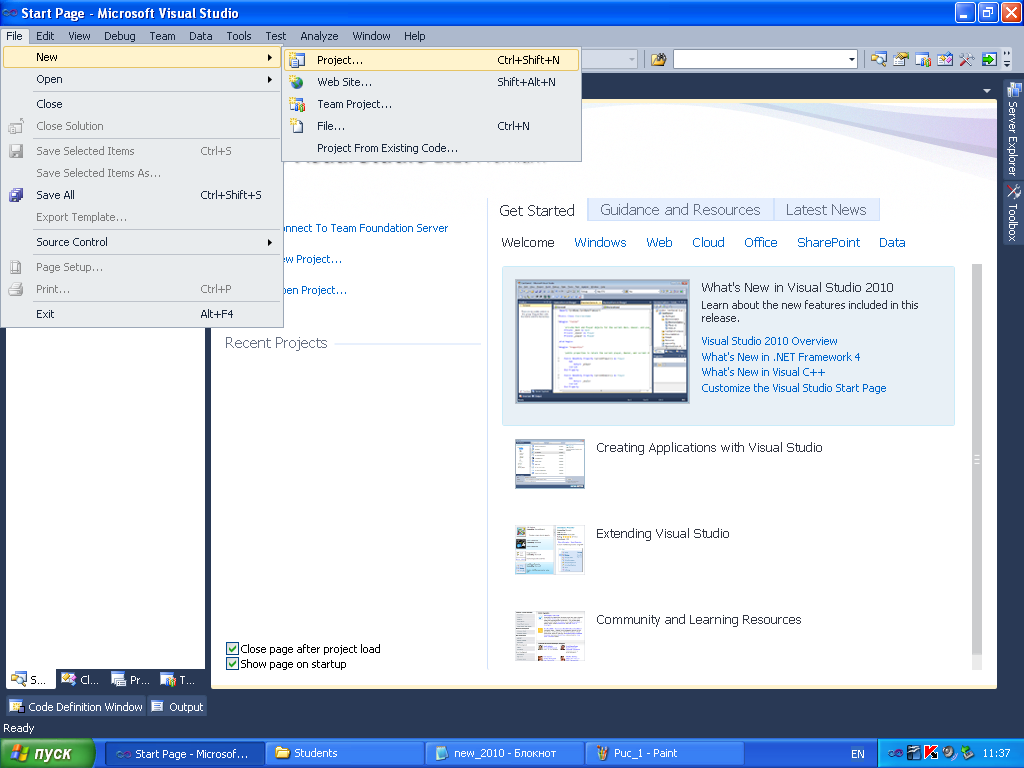Switch to the Latest News tab
1024x768 pixels.
tap(826, 210)
